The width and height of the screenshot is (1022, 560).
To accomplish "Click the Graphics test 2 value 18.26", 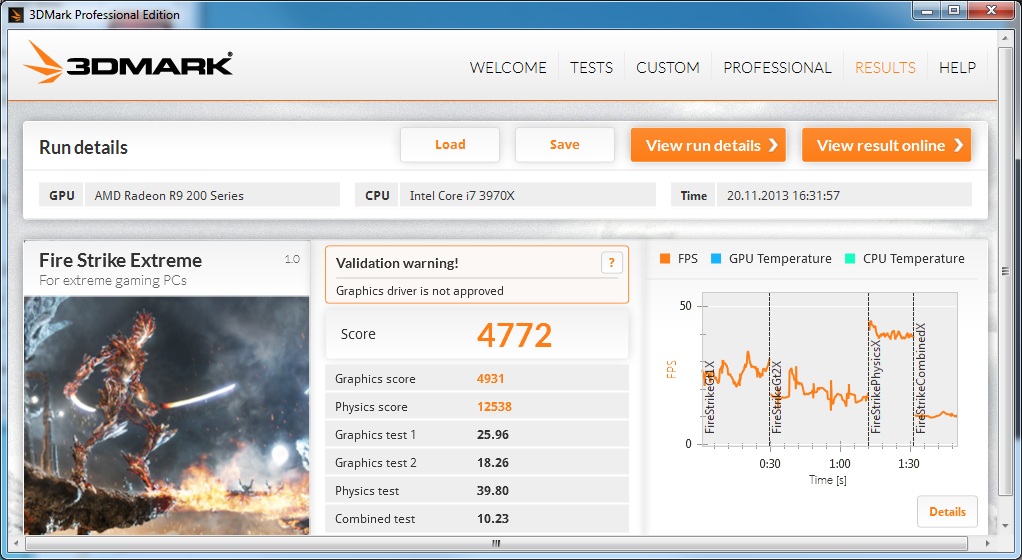I will tap(493, 463).
